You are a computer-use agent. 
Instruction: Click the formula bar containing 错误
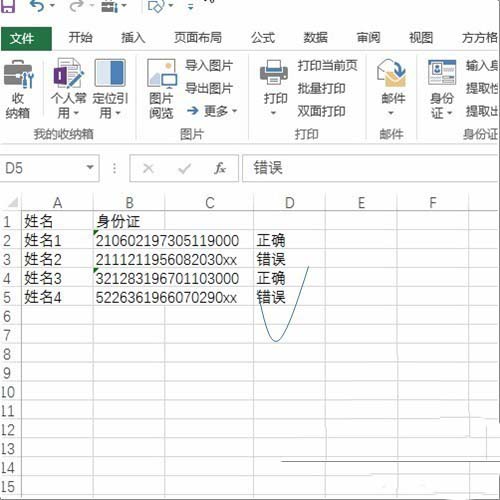point(371,168)
